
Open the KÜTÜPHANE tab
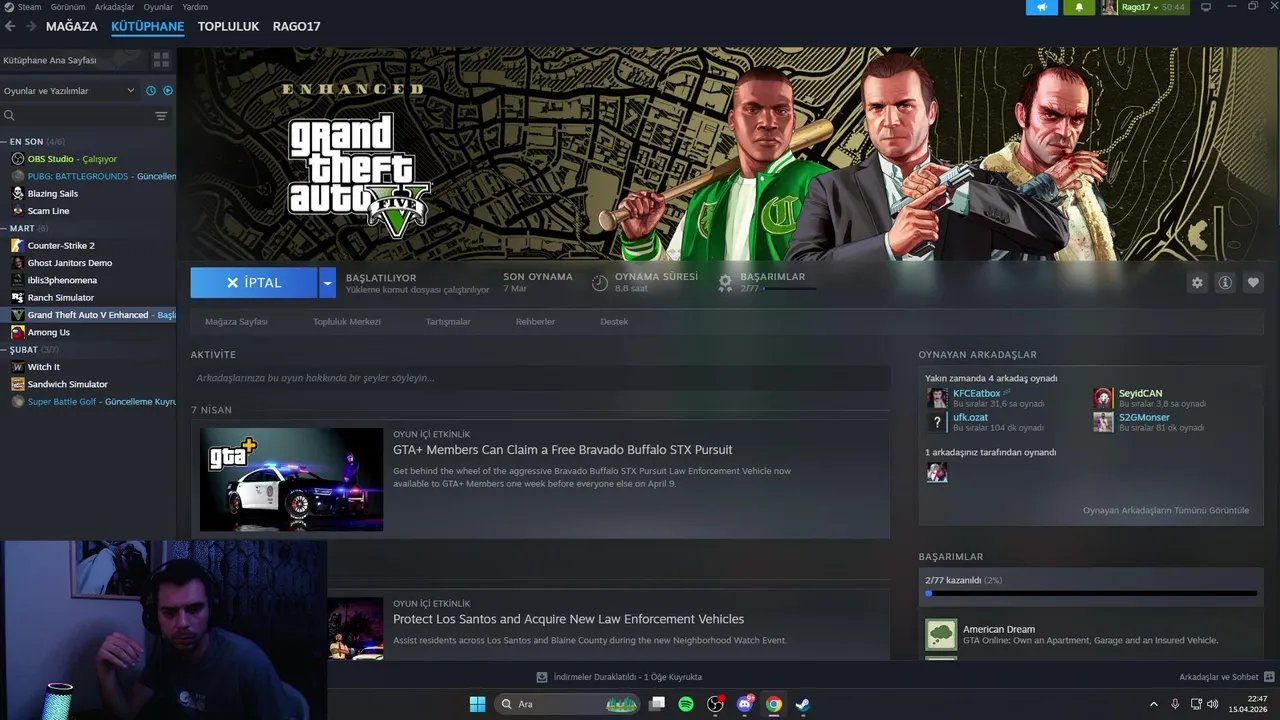(148, 26)
